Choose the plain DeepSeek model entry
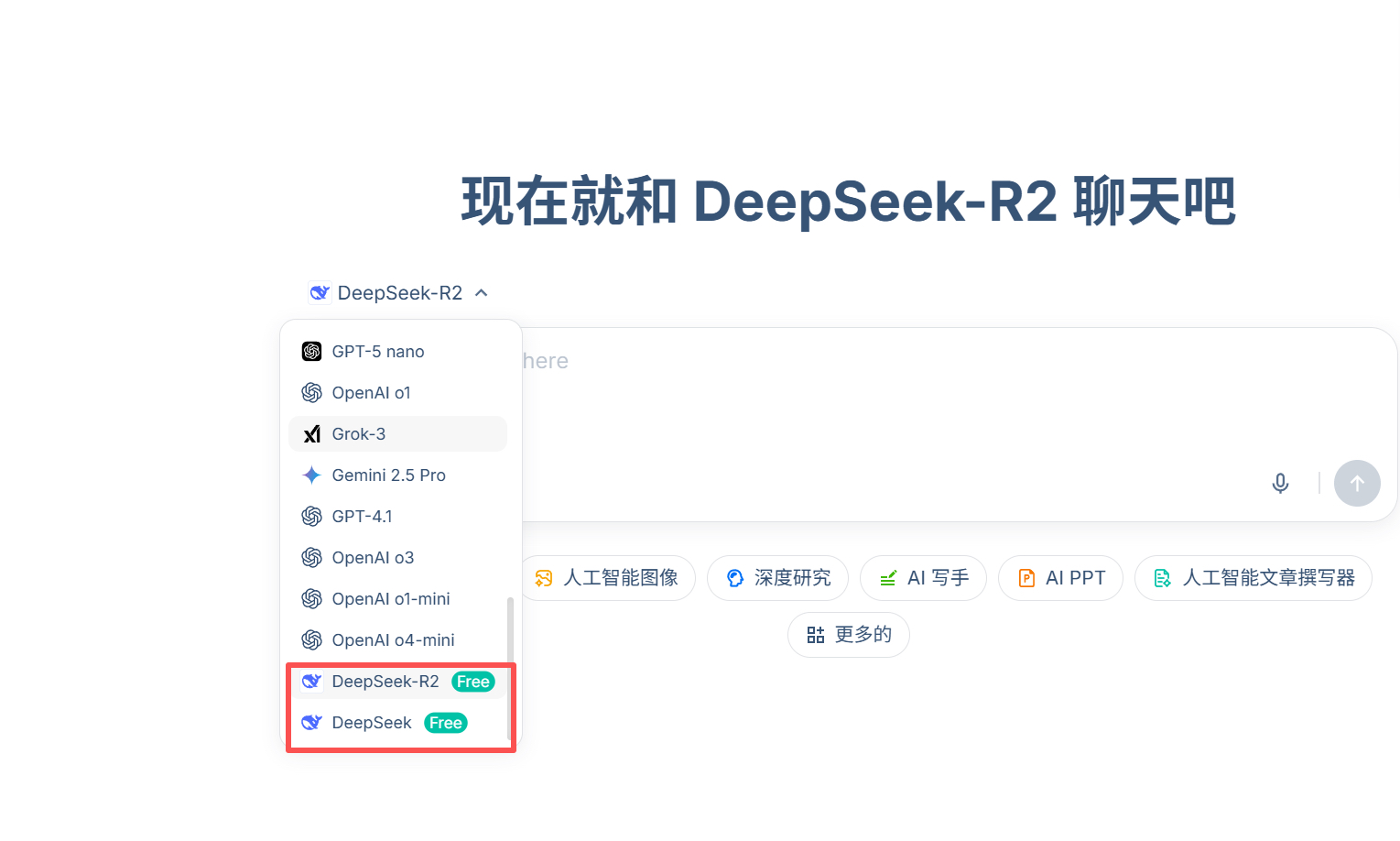Screen dimensions: 1400x841 pos(397,723)
